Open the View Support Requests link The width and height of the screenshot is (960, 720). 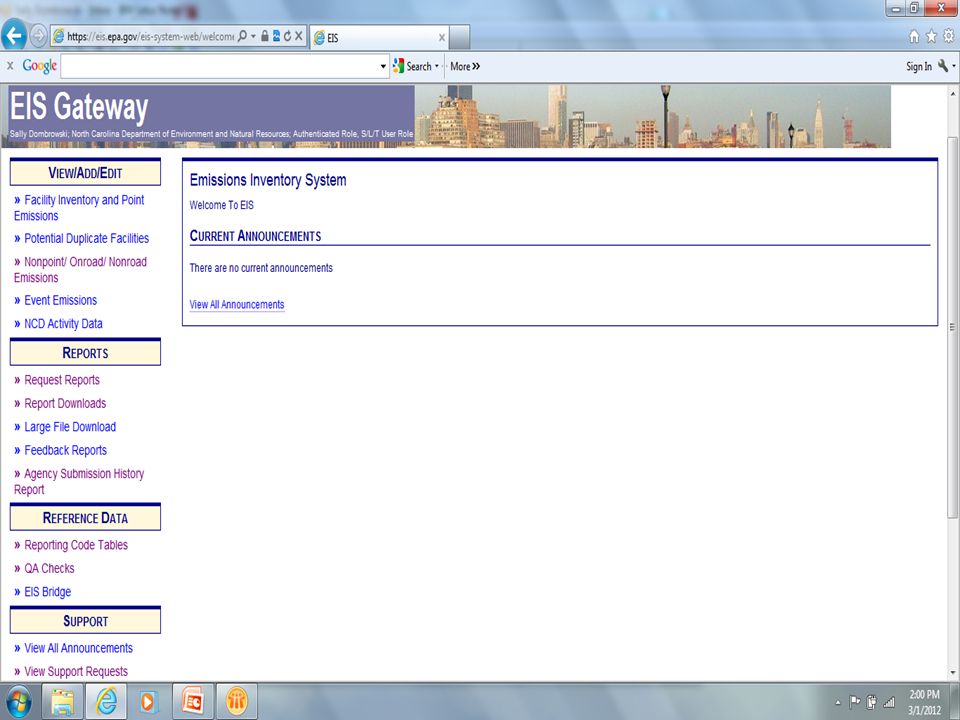pos(76,671)
